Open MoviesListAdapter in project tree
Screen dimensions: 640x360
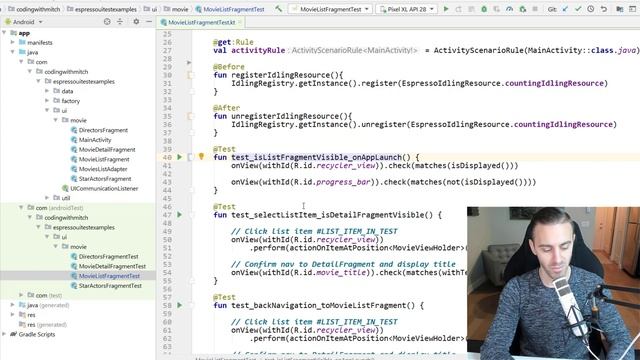click(x=103, y=169)
